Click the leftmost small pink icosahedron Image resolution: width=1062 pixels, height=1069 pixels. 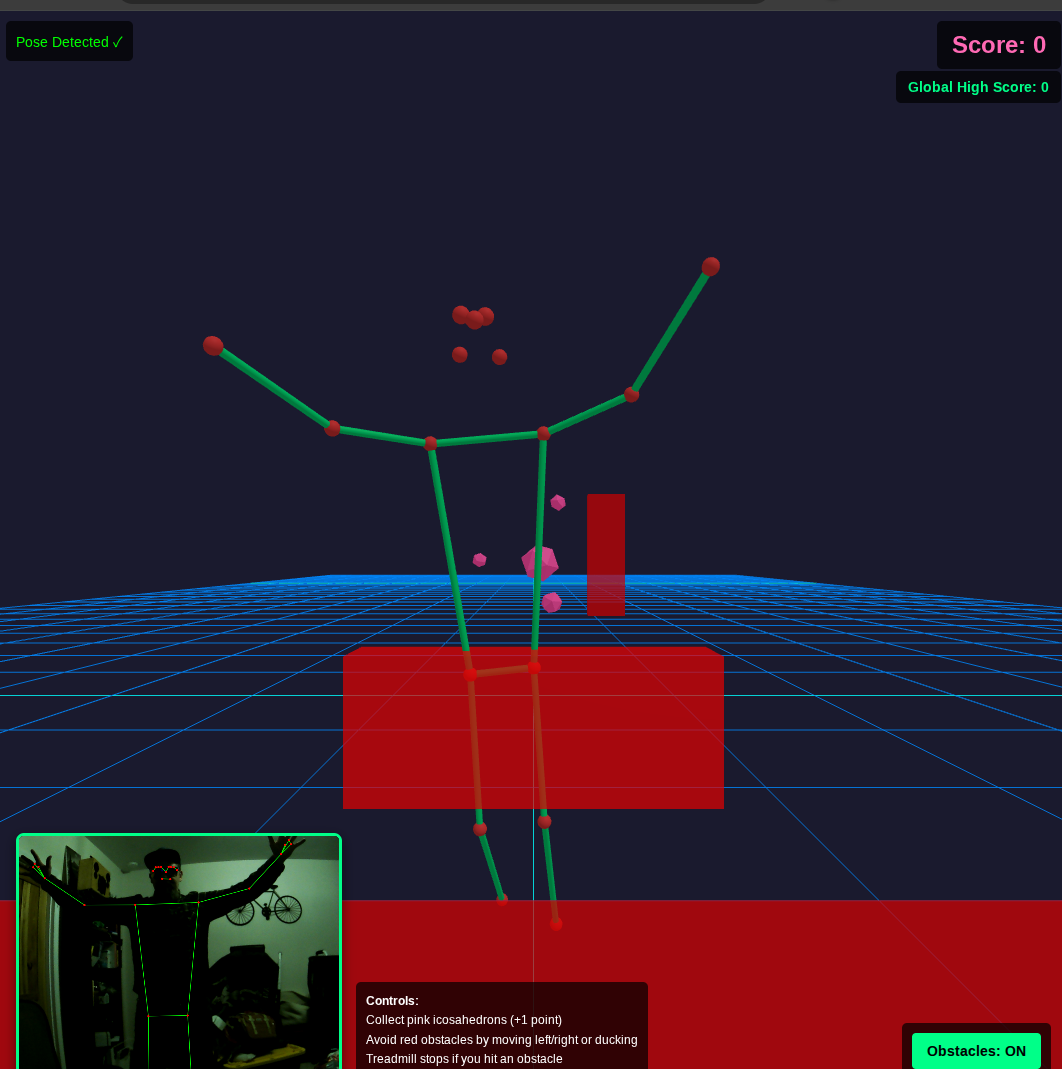(x=480, y=560)
